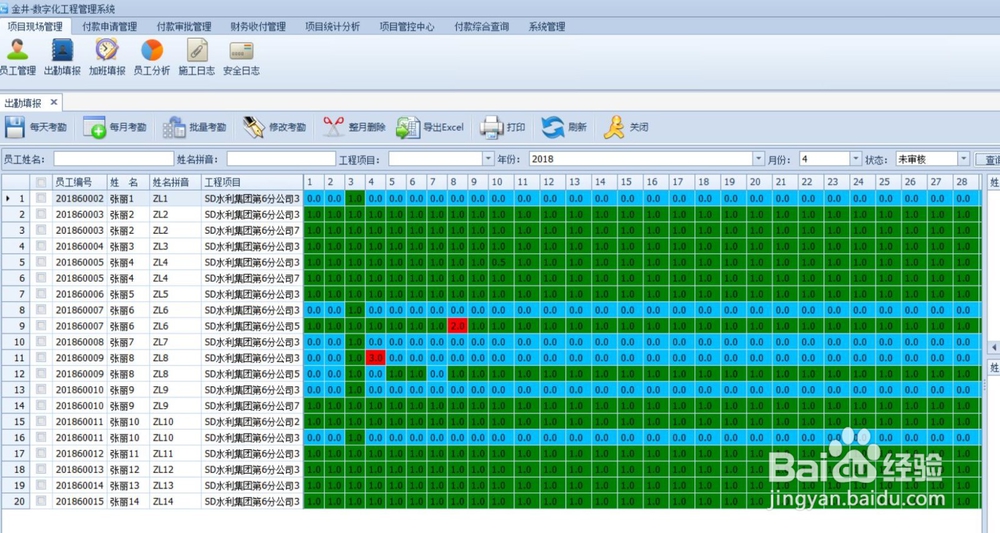Click 整月删除 scissors icon
The image size is (1000, 533).
(x=333, y=127)
